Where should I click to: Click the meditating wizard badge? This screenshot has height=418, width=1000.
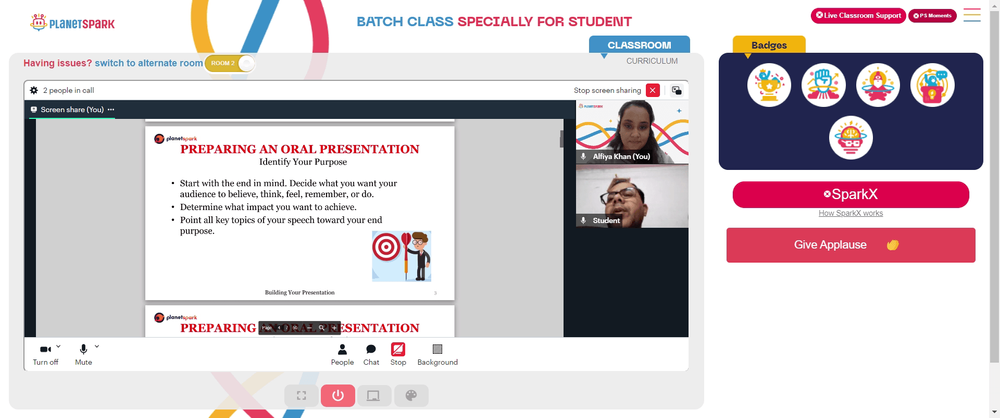coord(878,85)
